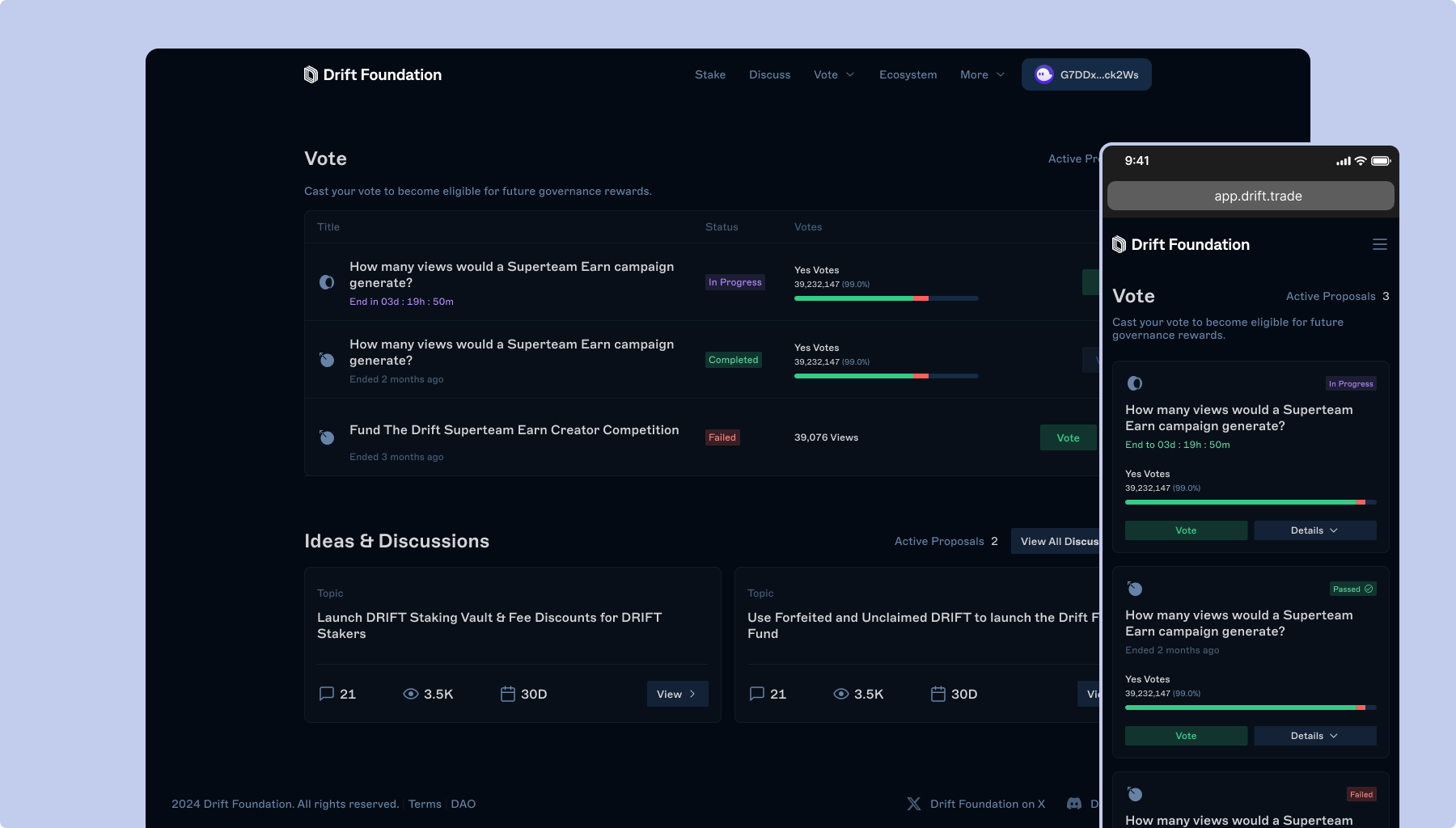Click the battery icon in phone status bar
Viewport: 1456px width, 828px height.
pyautogui.click(x=1381, y=161)
